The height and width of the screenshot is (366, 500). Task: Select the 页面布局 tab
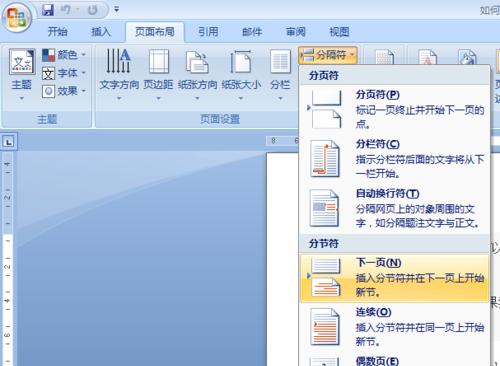coord(155,32)
